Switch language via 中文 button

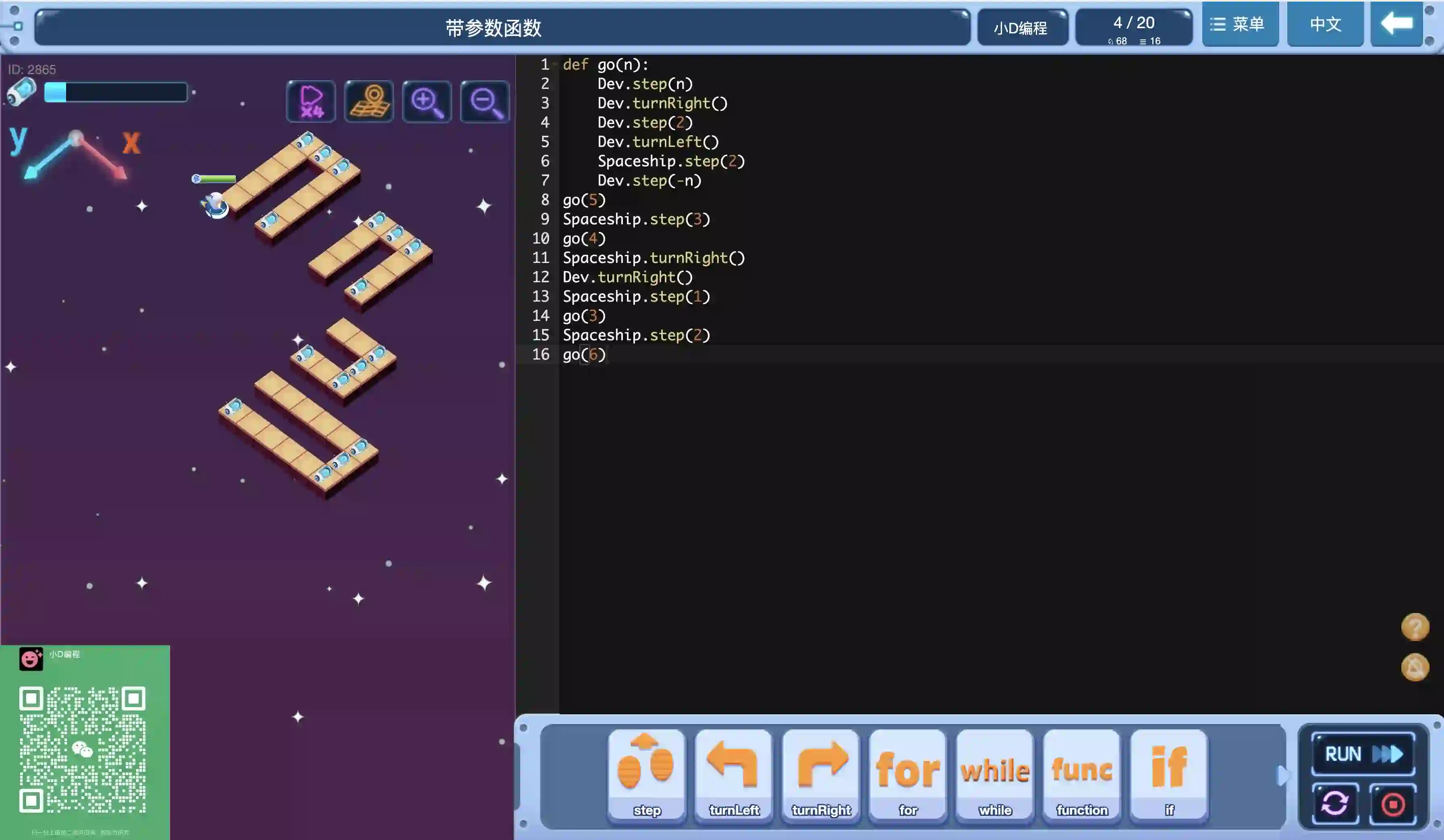coord(1325,24)
